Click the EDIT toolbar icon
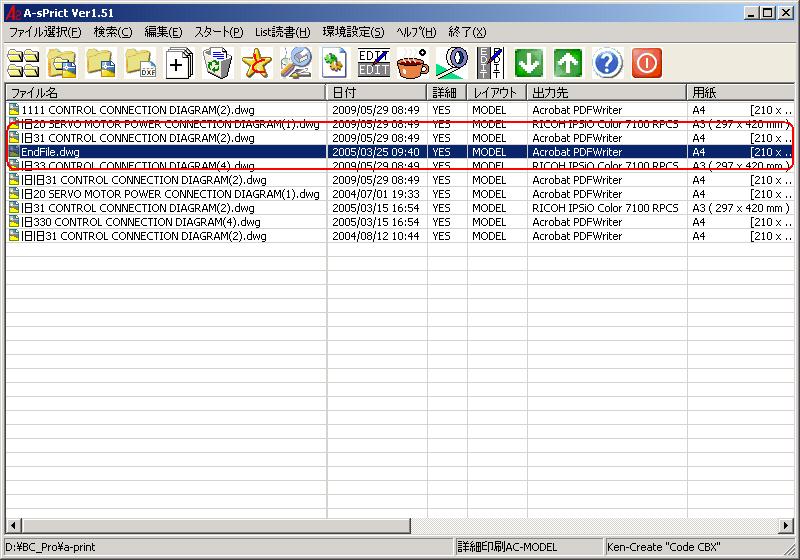 pos(373,63)
